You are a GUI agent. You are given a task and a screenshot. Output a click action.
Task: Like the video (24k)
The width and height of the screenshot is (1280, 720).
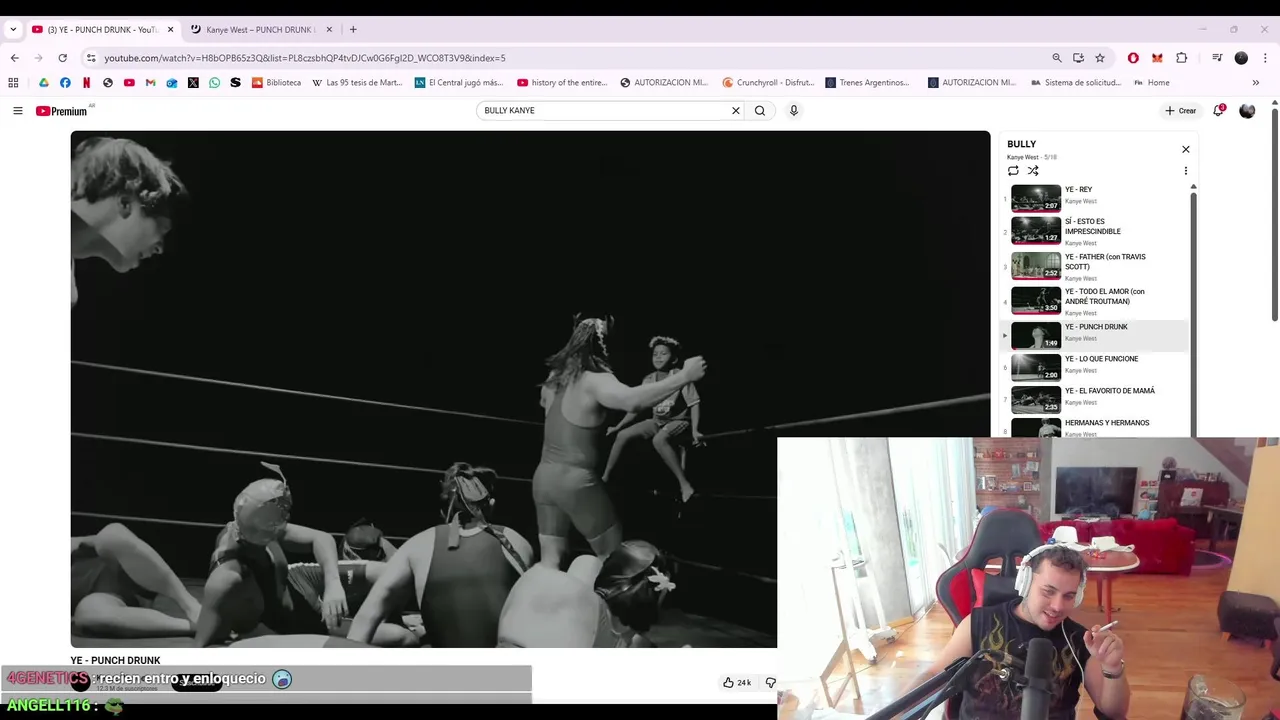pos(737,683)
